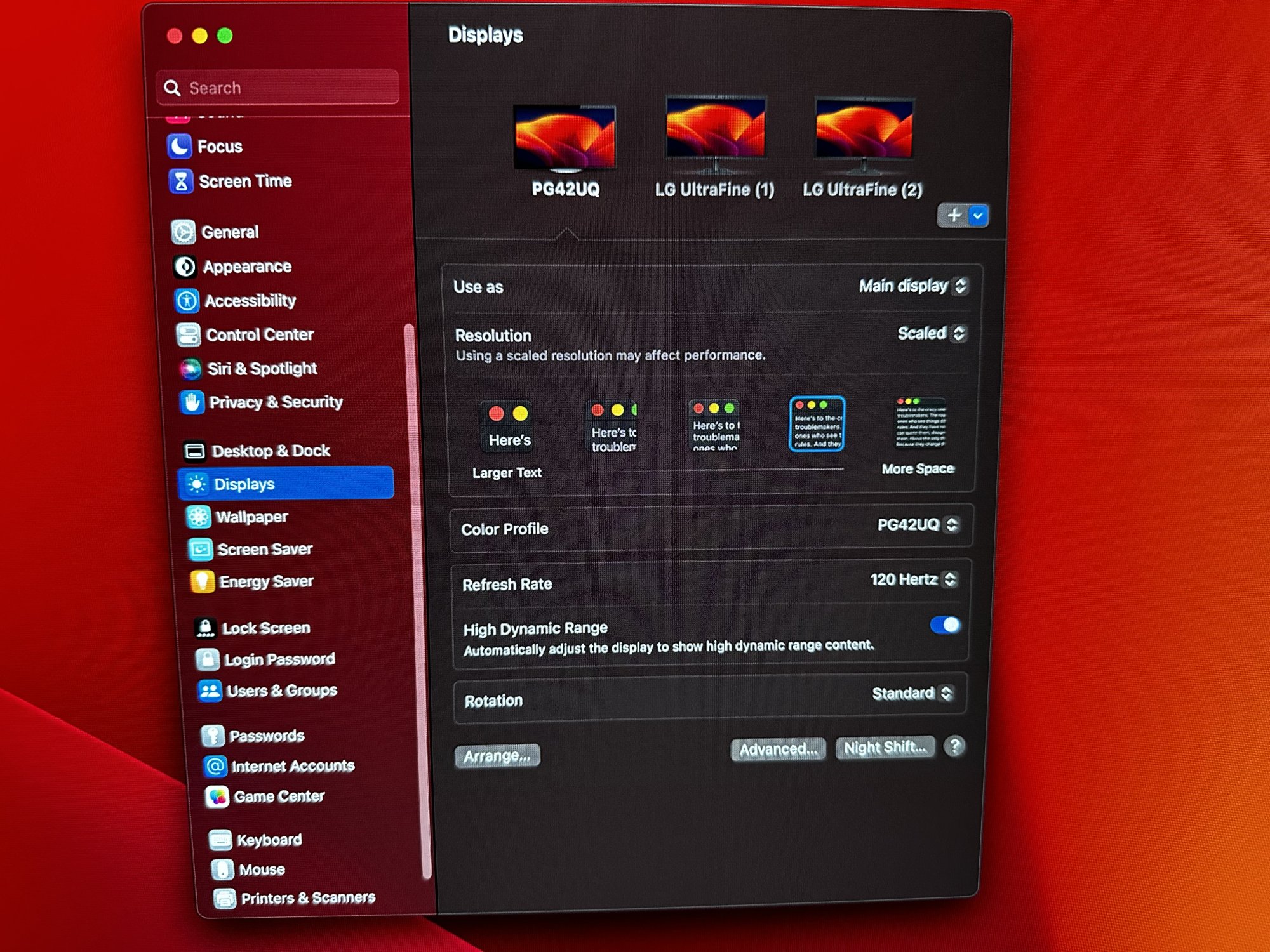
Task: Open Screen Time hourglass icon
Action: (x=181, y=182)
